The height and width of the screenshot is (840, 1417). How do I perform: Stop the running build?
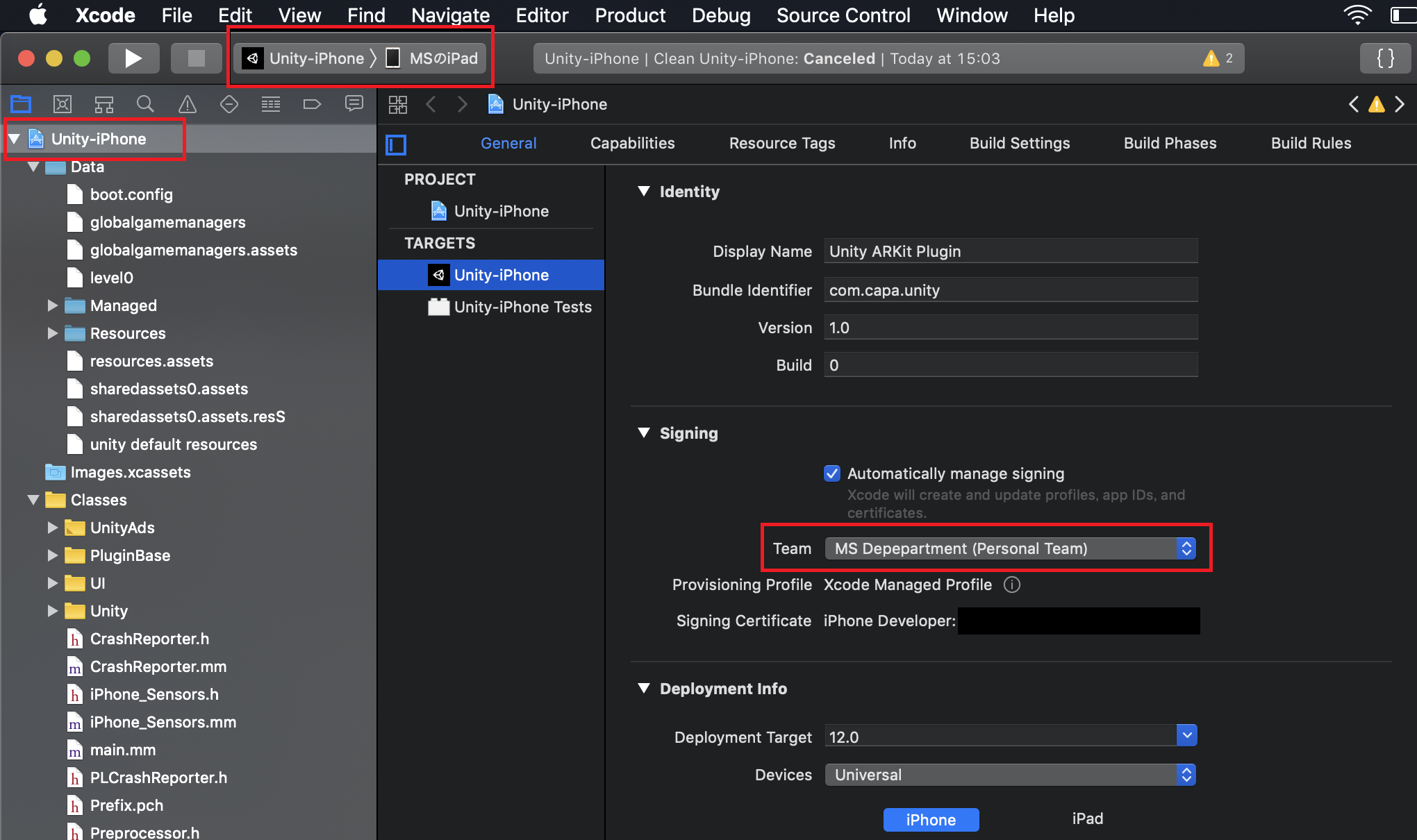(197, 58)
